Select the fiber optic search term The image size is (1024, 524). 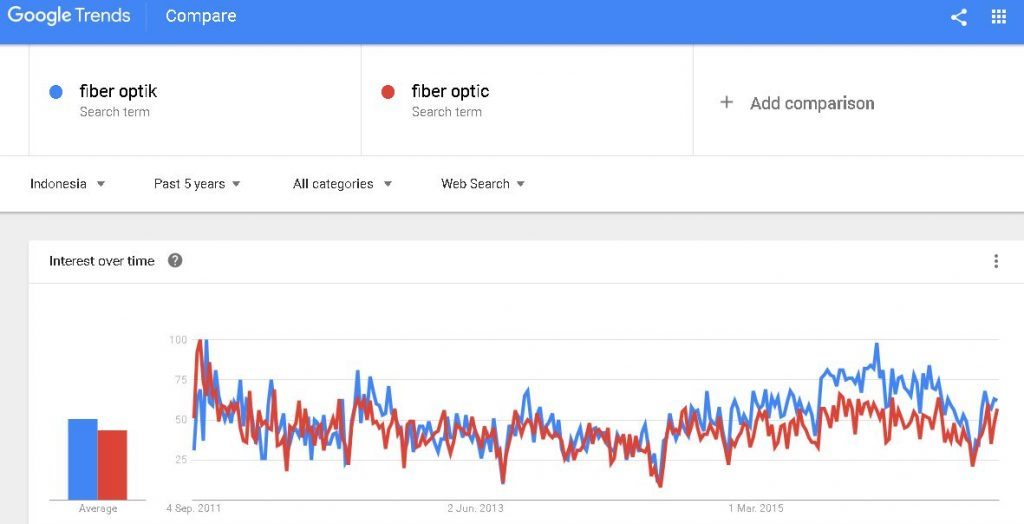450,92
